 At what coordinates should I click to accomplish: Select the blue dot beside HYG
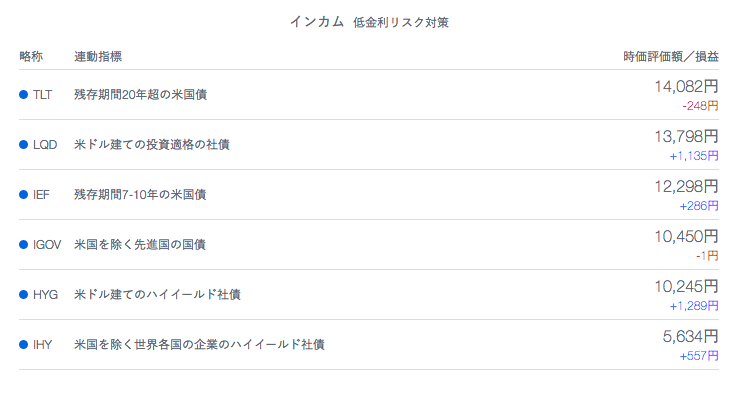(24, 295)
